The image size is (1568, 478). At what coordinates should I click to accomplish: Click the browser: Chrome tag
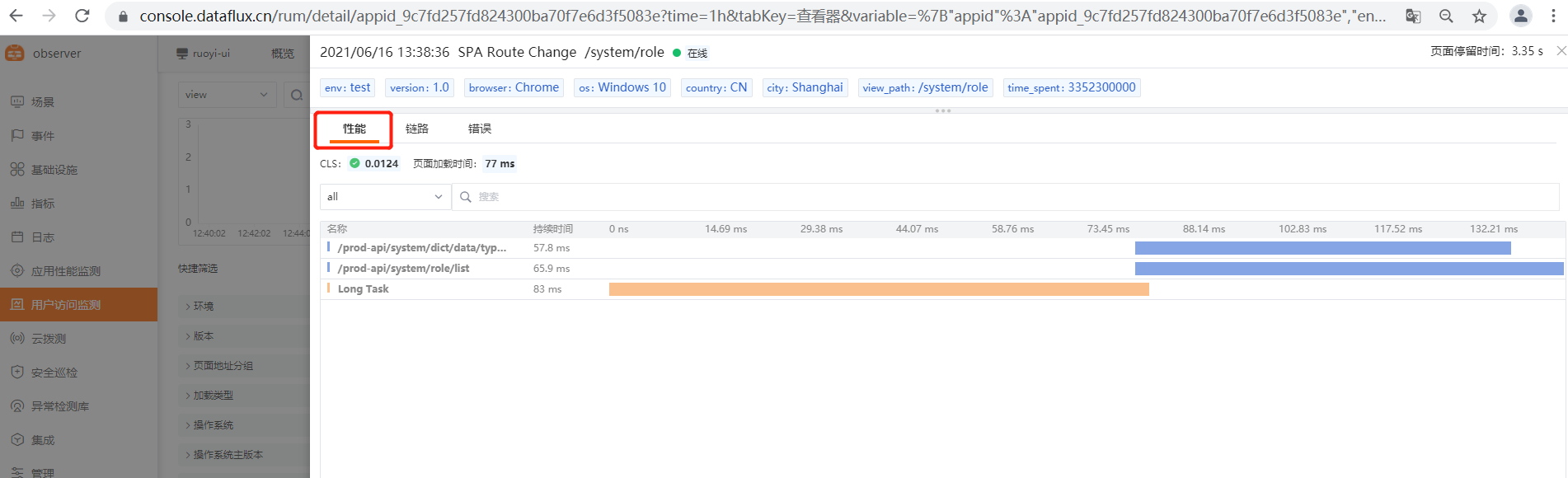pos(514,87)
